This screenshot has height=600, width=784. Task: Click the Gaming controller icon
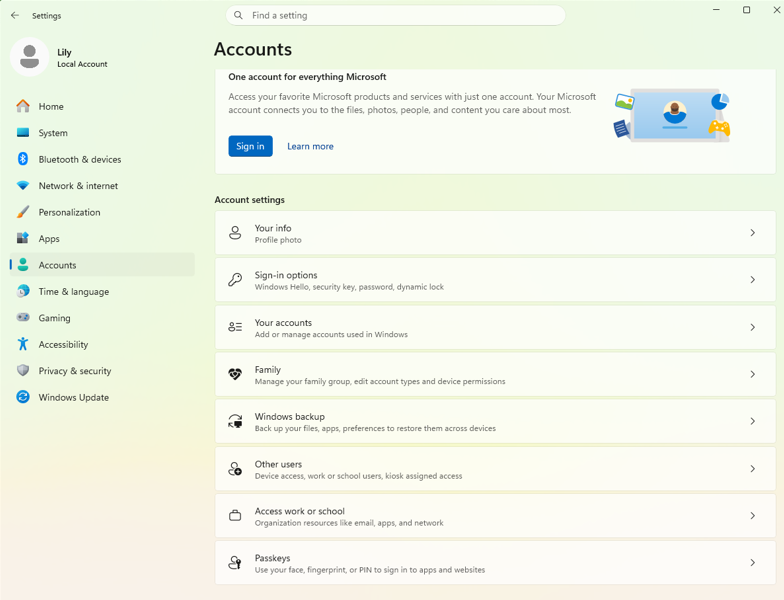(22, 317)
